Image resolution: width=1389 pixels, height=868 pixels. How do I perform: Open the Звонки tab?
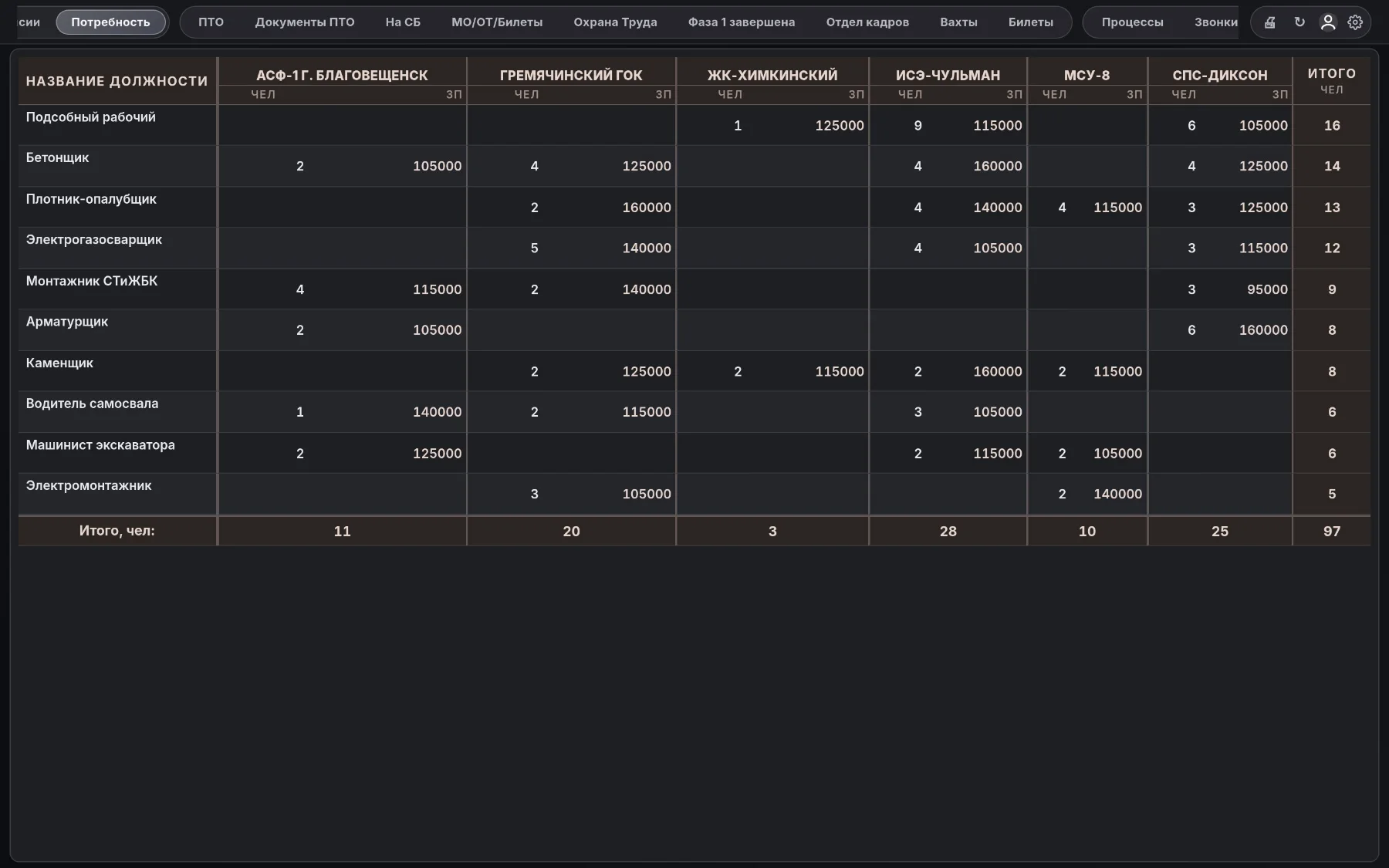[1215, 22]
